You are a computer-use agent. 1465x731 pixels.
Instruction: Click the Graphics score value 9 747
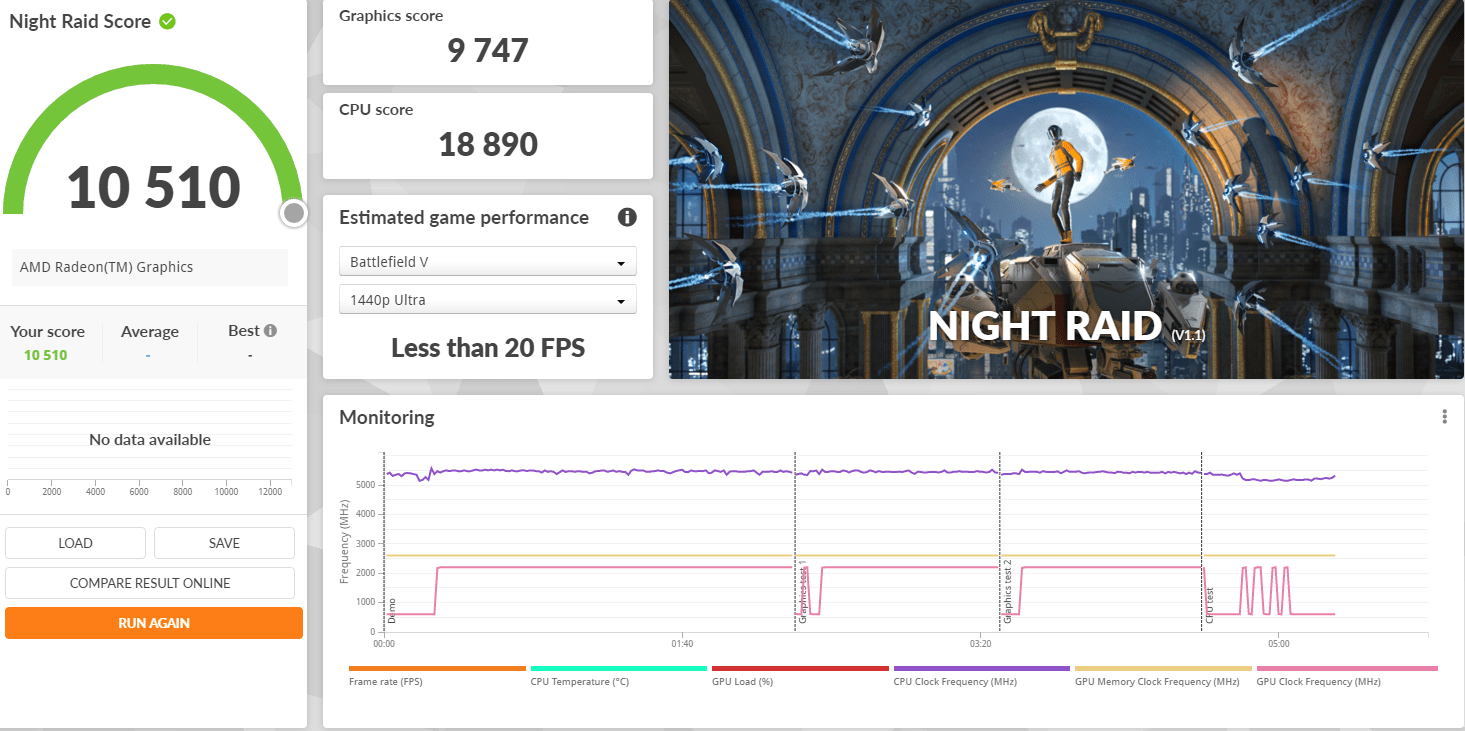pos(488,51)
